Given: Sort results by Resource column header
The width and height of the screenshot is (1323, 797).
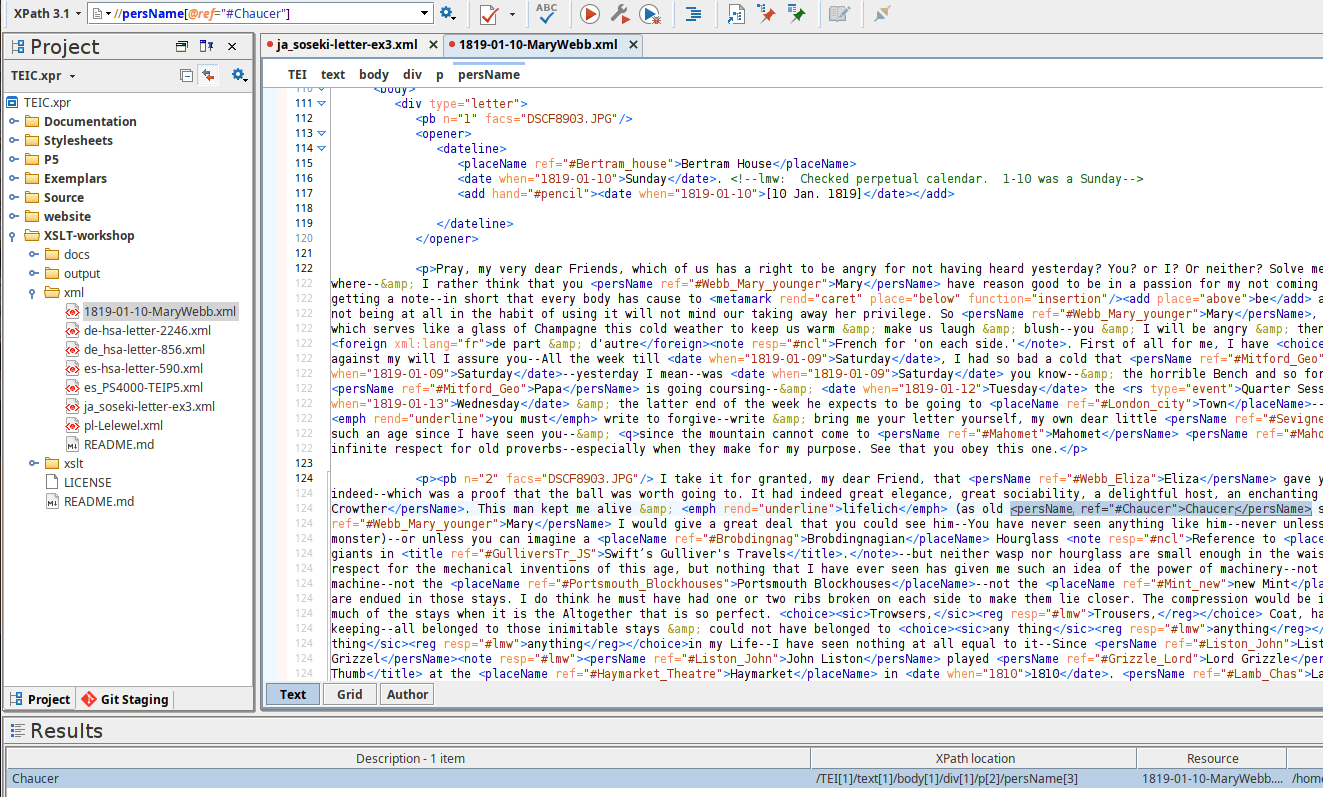Looking at the screenshot, I should pyautogui.click(x=1212, y=759).
